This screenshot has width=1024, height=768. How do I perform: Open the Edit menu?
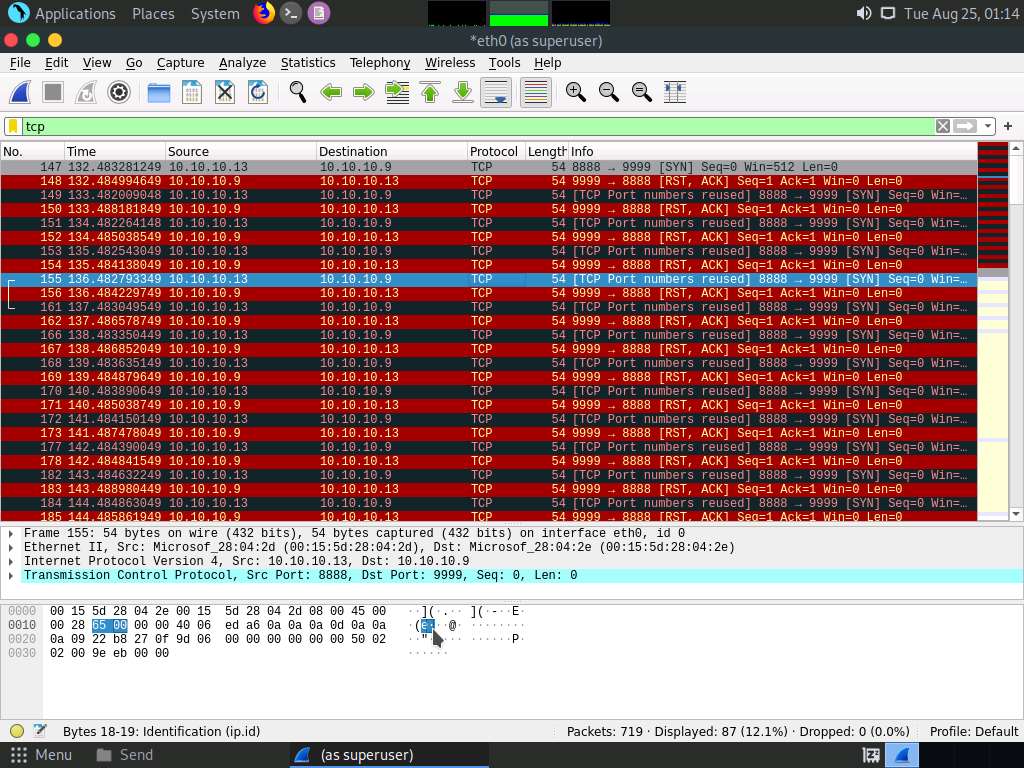click(x=56, y=63)
